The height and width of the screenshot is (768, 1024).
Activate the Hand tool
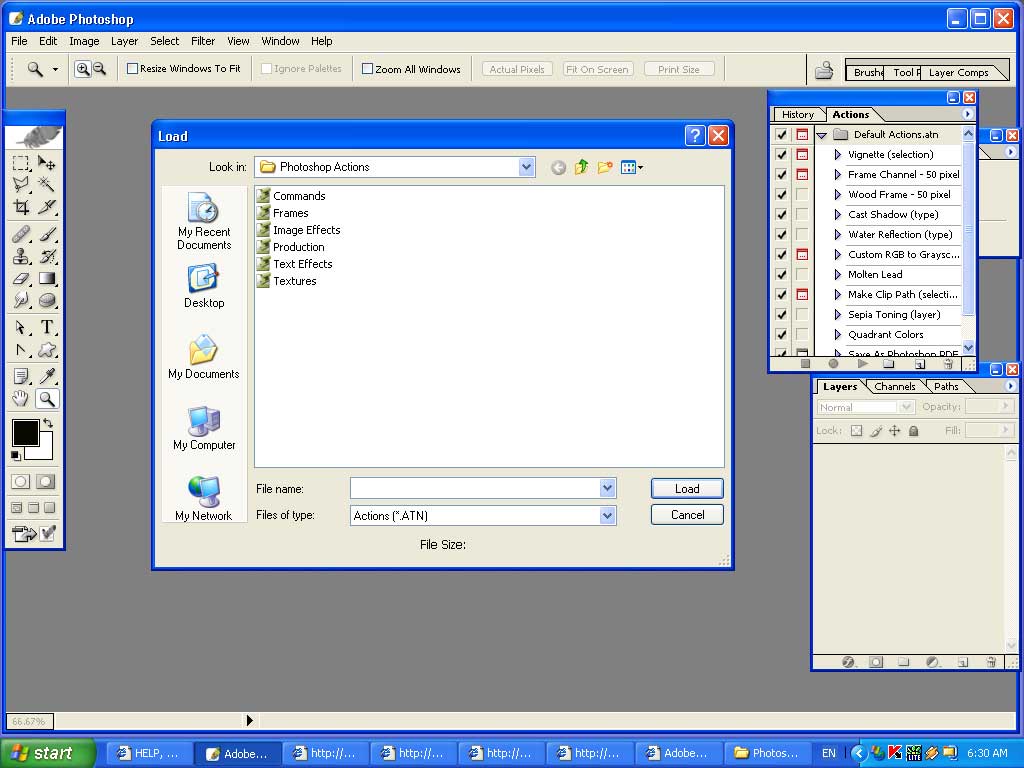point(21,398)
